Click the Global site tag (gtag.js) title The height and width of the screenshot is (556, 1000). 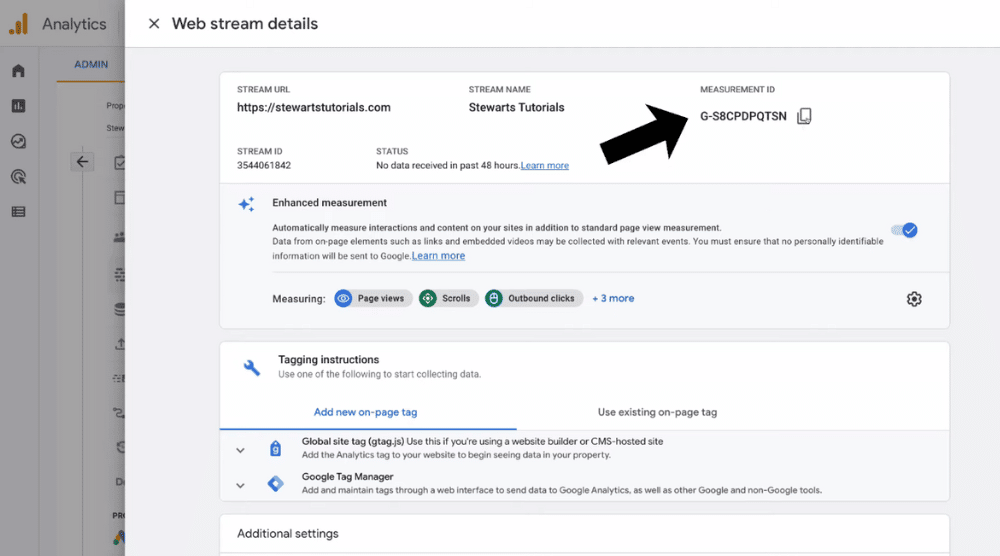coord(353,441)
